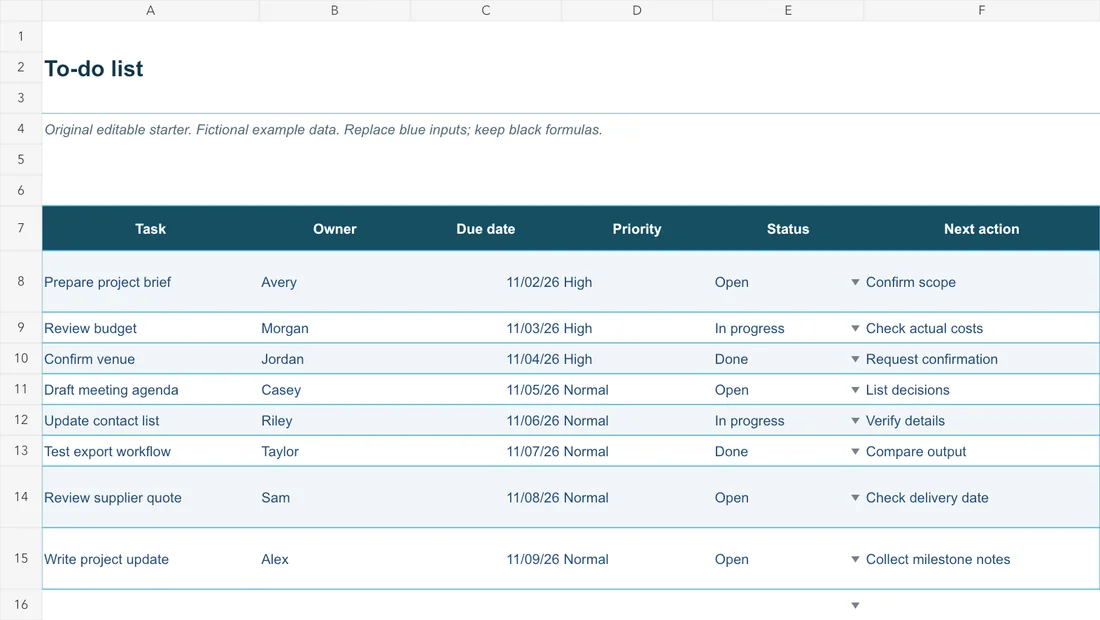1100x620 pixels.
Task: Open Status dropdown for Review budget
Action: 855,328
